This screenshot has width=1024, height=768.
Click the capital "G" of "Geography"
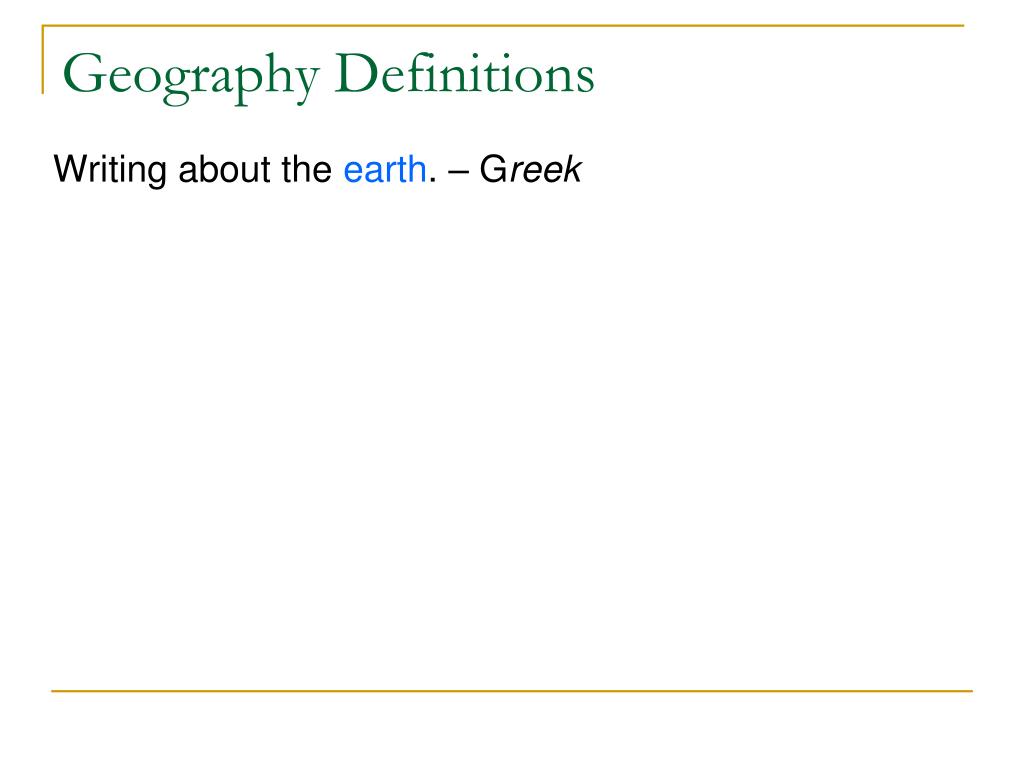pos(84,74)
